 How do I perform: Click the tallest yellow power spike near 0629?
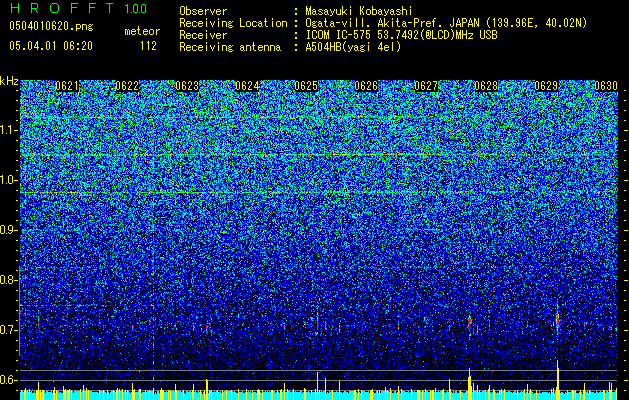(558, 380)
